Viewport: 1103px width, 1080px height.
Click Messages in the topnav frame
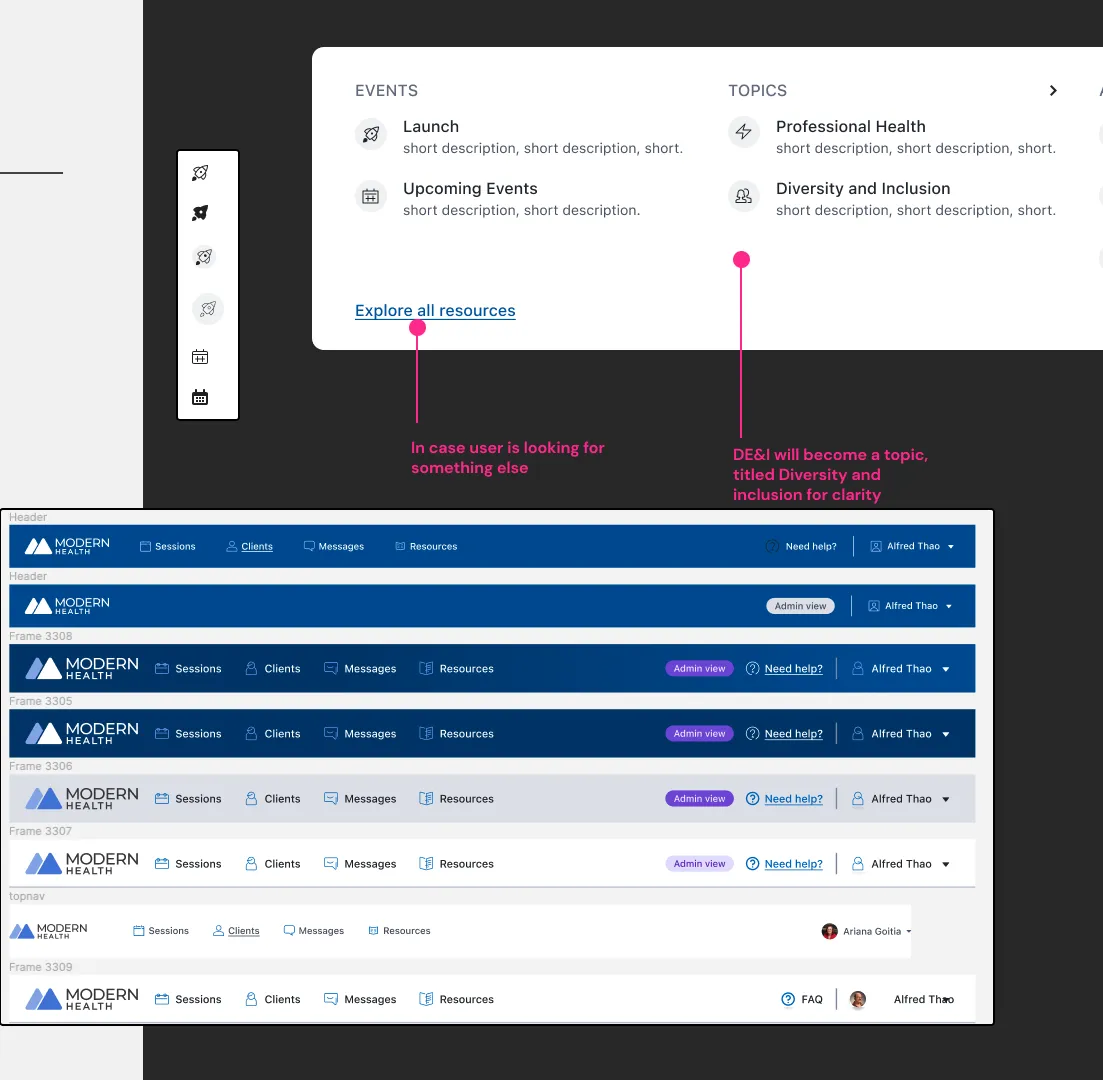[314, 930]
